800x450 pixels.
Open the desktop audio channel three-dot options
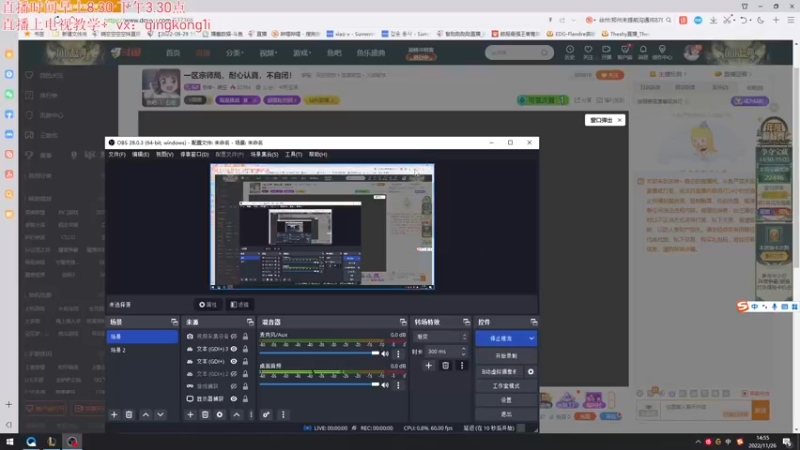(398, 385)
